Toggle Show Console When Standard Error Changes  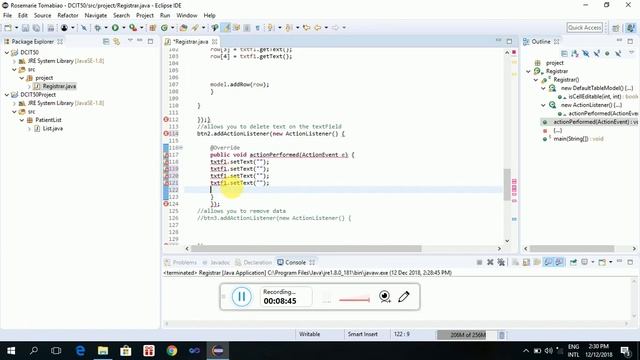tap(559, 262)
